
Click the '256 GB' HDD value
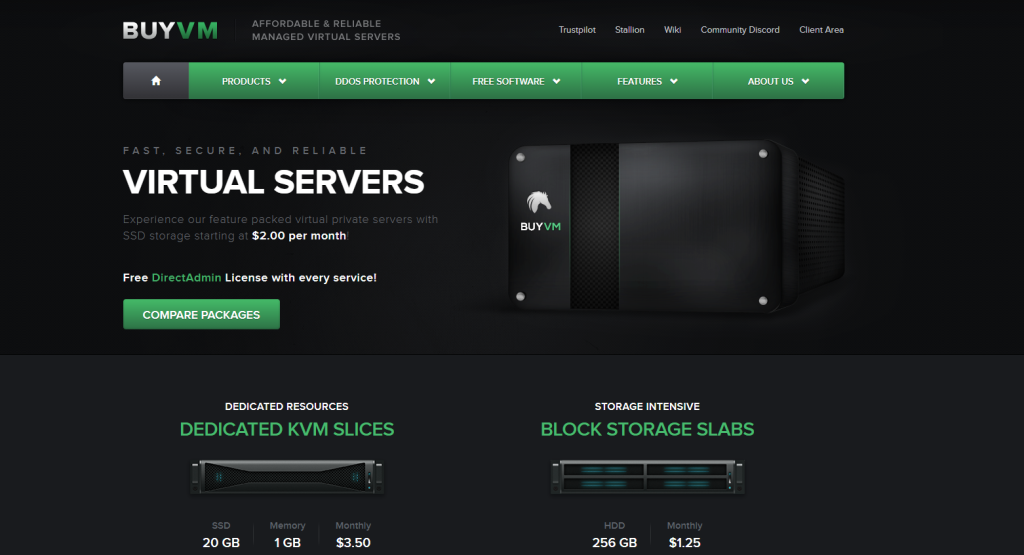[615, 543]
